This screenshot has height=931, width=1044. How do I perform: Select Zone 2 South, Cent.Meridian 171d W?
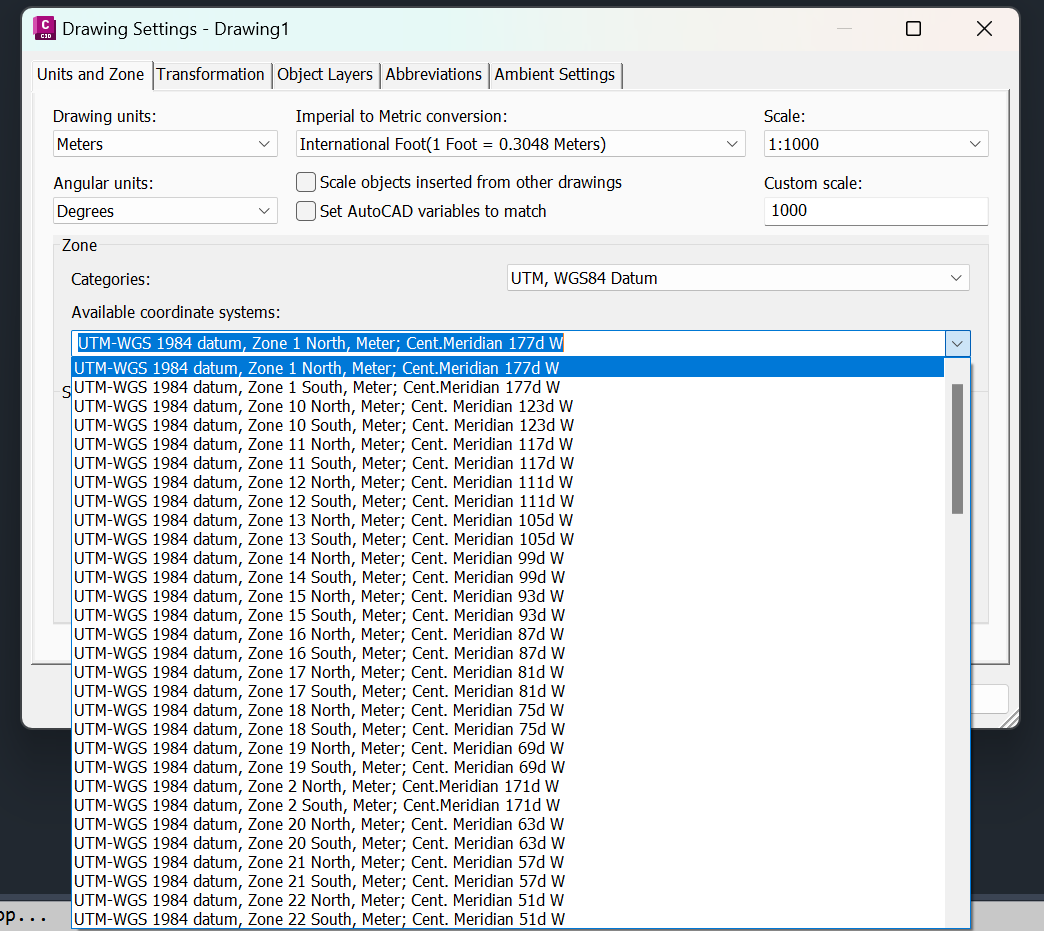(x=507, y=805)
